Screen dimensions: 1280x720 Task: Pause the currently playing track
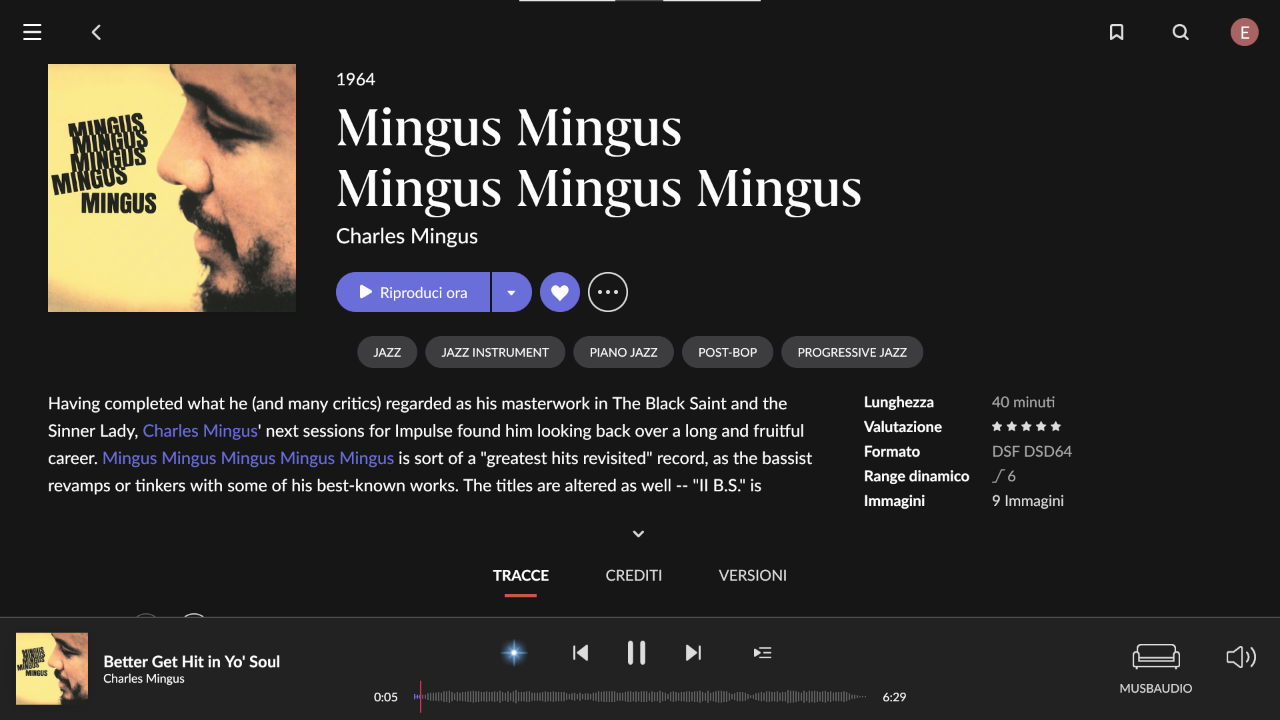636,653
